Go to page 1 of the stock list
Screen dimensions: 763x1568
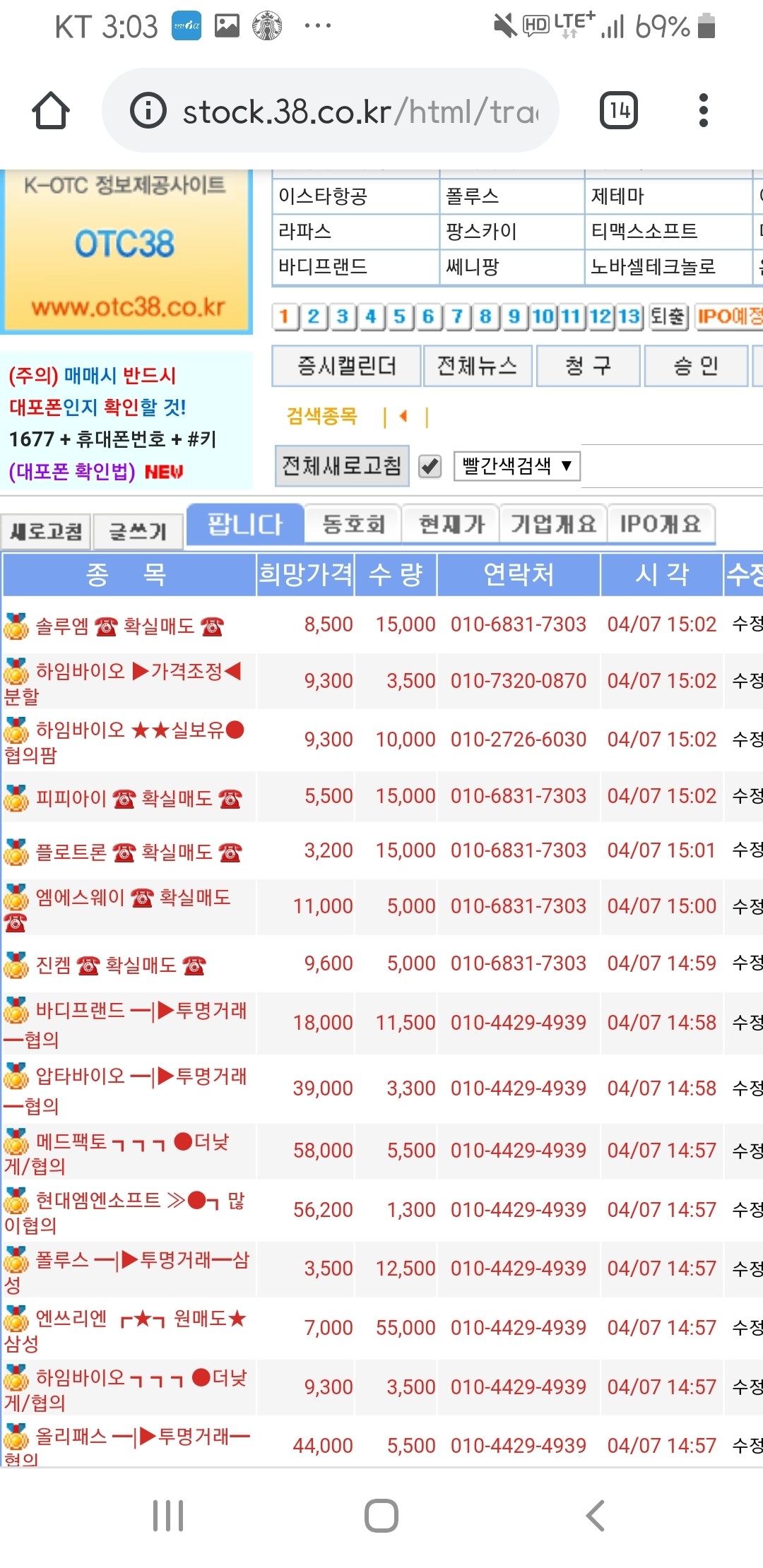pos(284,316)
